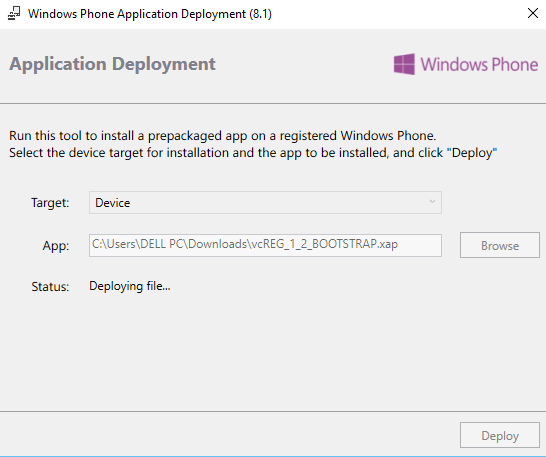Close the Application Deployment window
The width and height of the screenshot is (546, 457).
point(532,14)
